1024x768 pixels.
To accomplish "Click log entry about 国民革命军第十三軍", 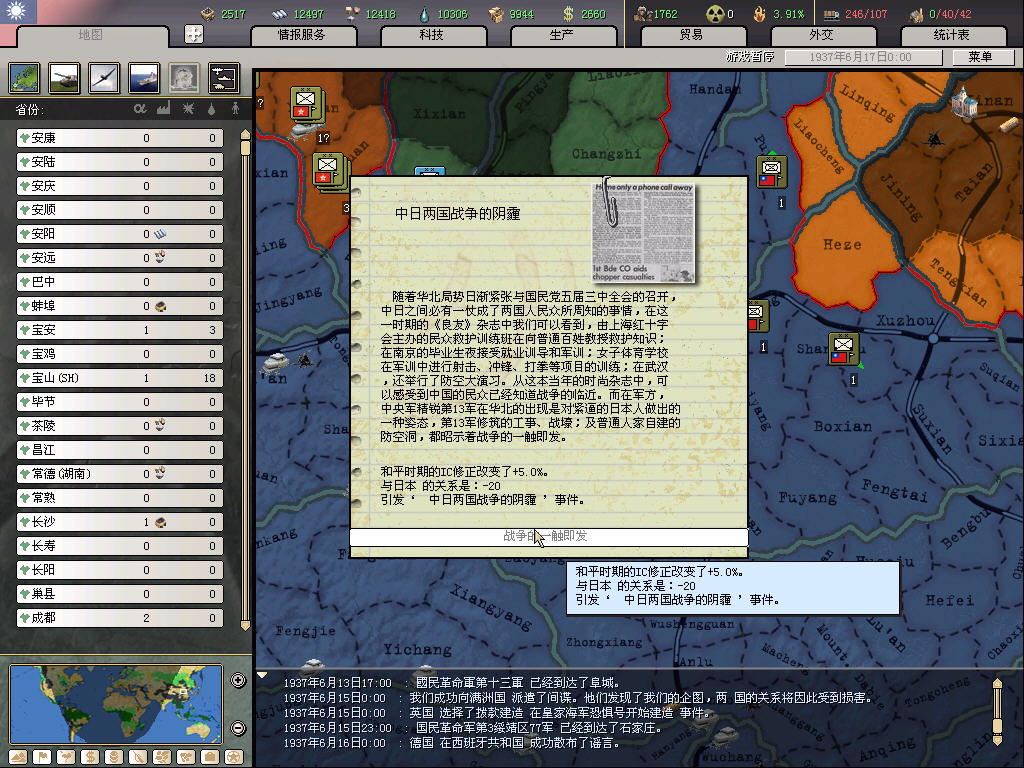I will click(x=452, y=683).
